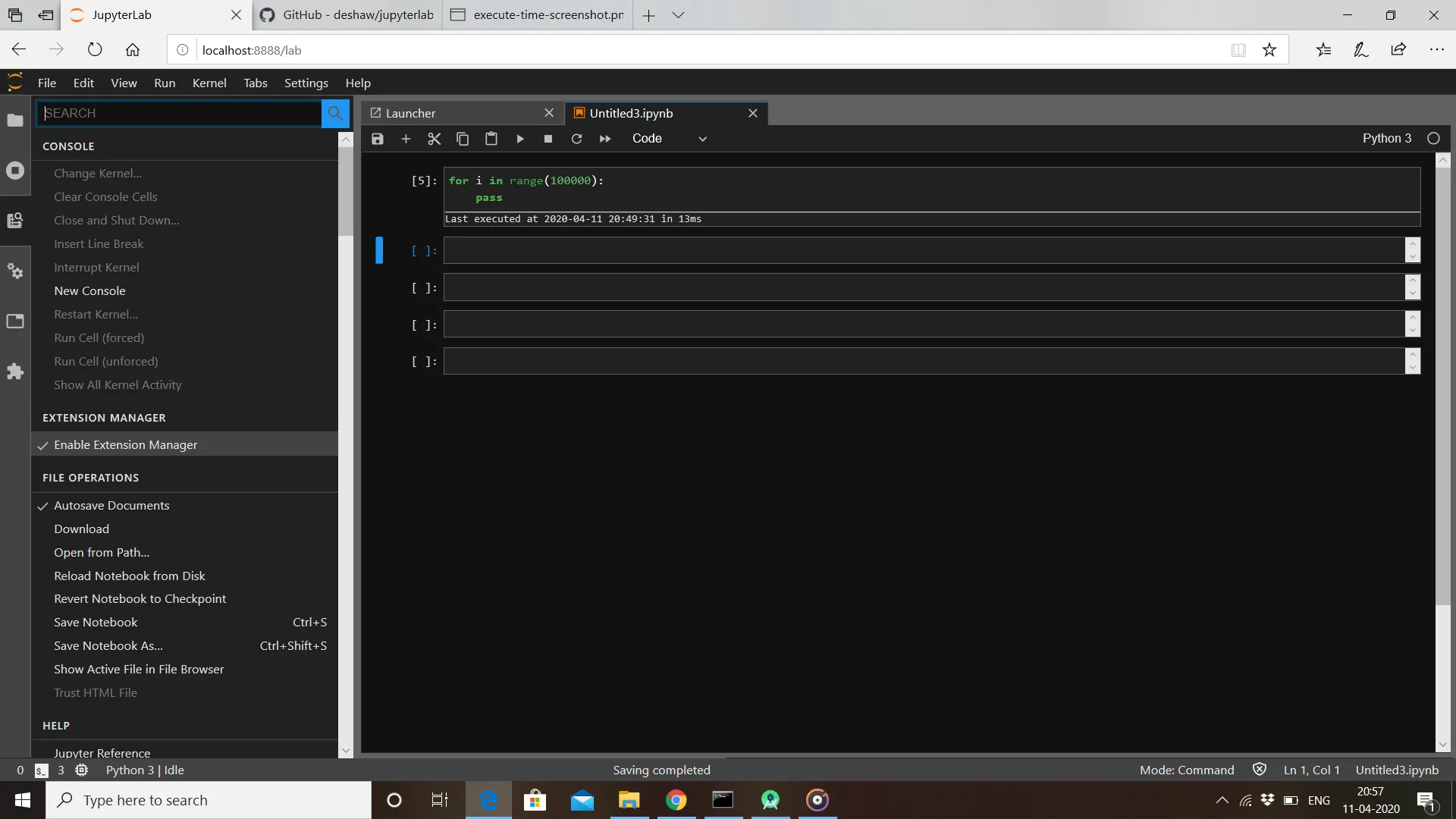The image size is (1456, 819).
Task: Open Running Terminals and Kernels sidebar icon
Action: click(15, 171)
